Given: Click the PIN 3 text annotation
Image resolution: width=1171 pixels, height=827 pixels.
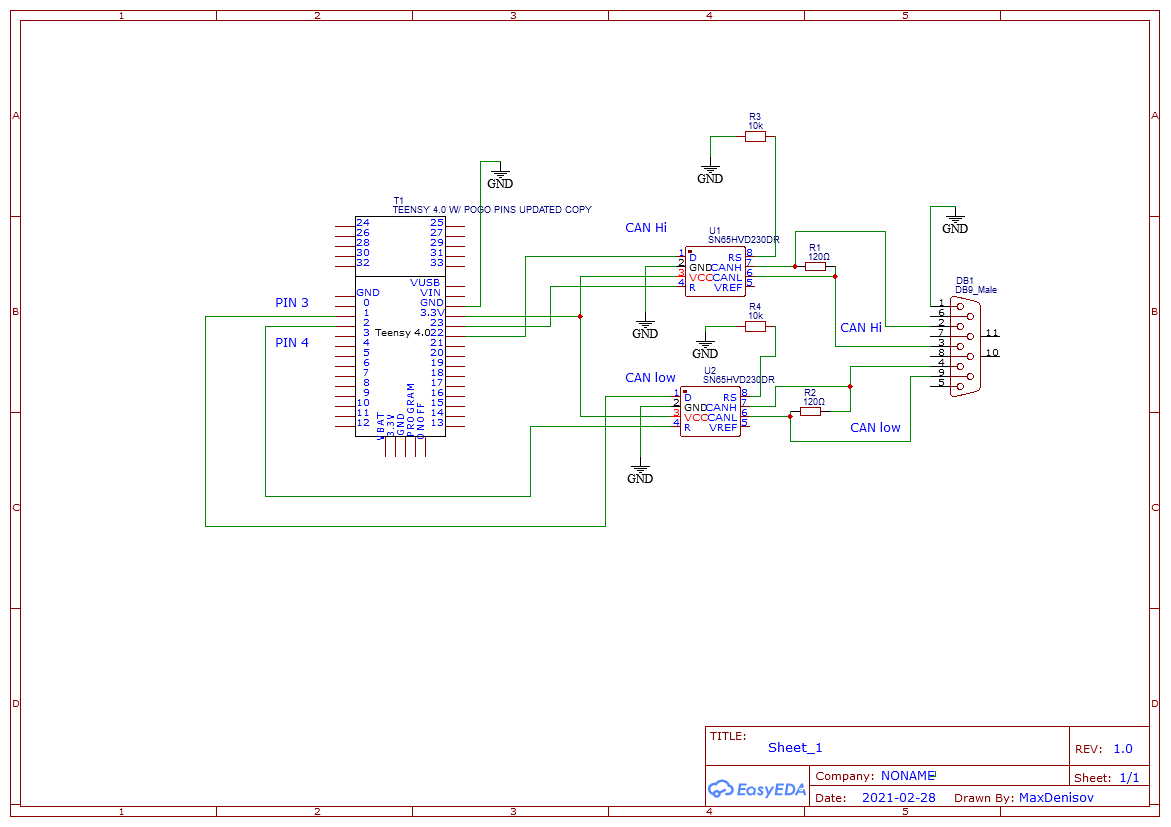Looking at the screenshot, I should tap(291, 303).
